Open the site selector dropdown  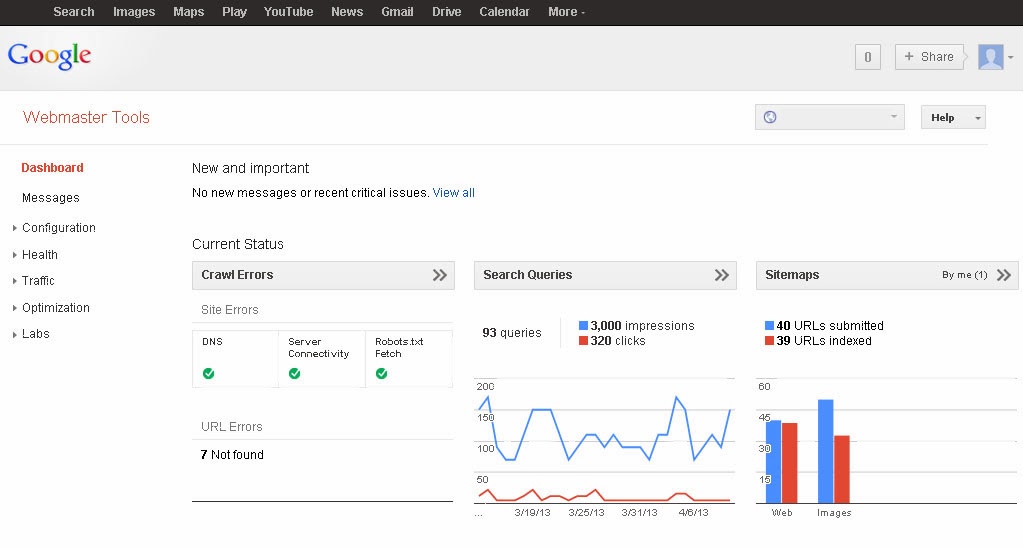click(830, 117)
